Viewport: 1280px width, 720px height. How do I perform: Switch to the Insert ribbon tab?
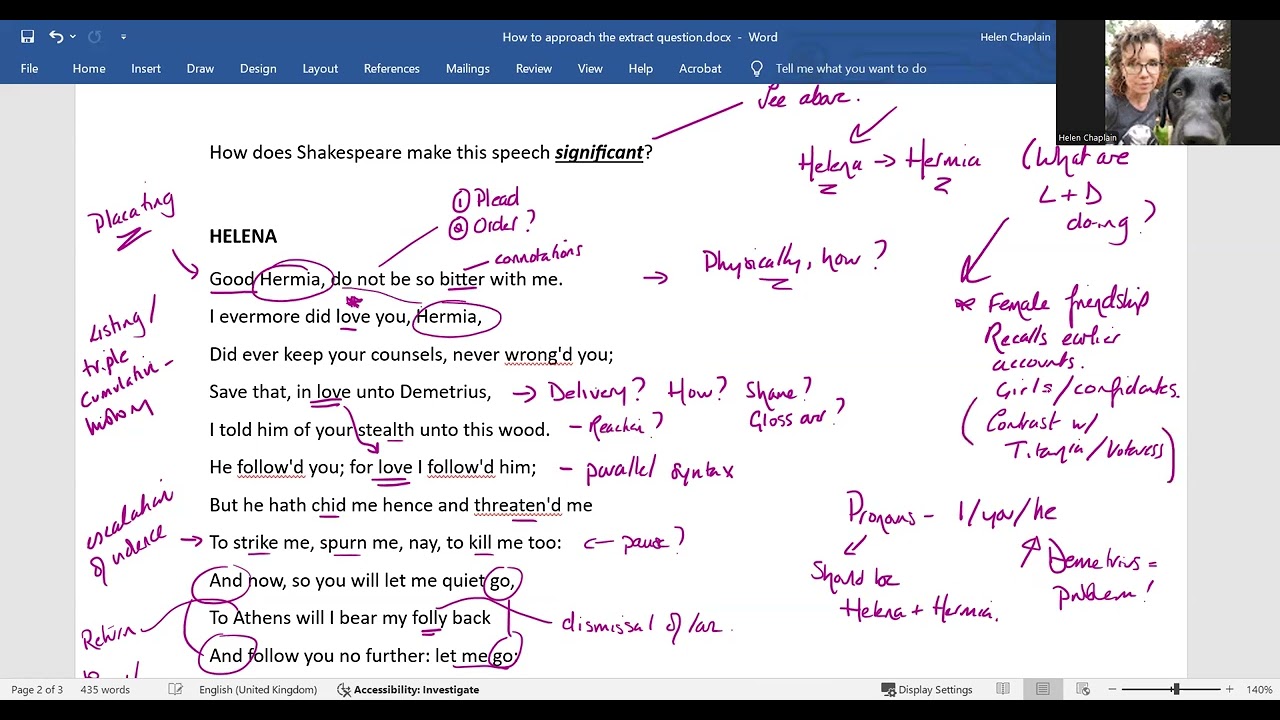click(146, 68)
